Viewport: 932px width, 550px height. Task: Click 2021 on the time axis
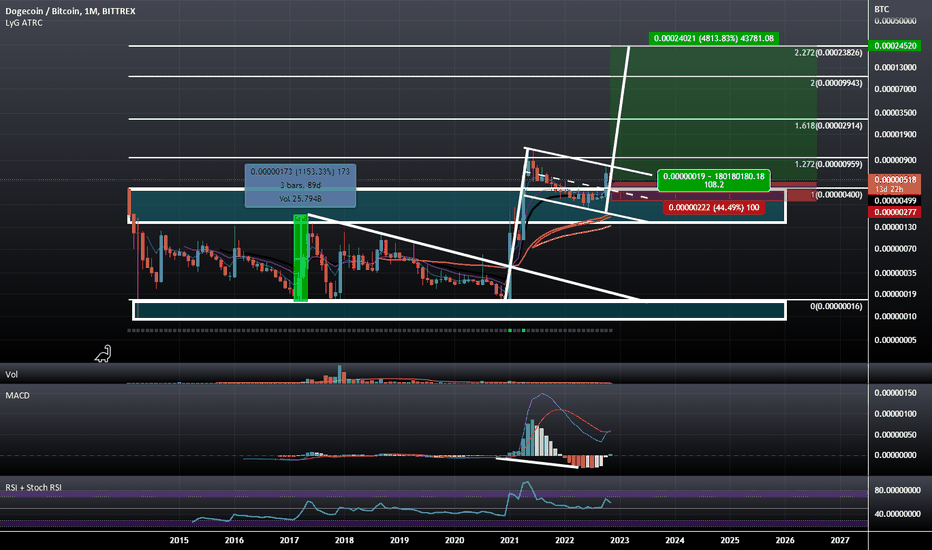point(509,540)
